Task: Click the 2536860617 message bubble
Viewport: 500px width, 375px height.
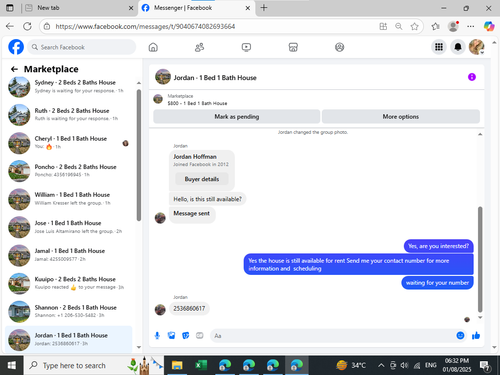Action: [x=189, y=308]
